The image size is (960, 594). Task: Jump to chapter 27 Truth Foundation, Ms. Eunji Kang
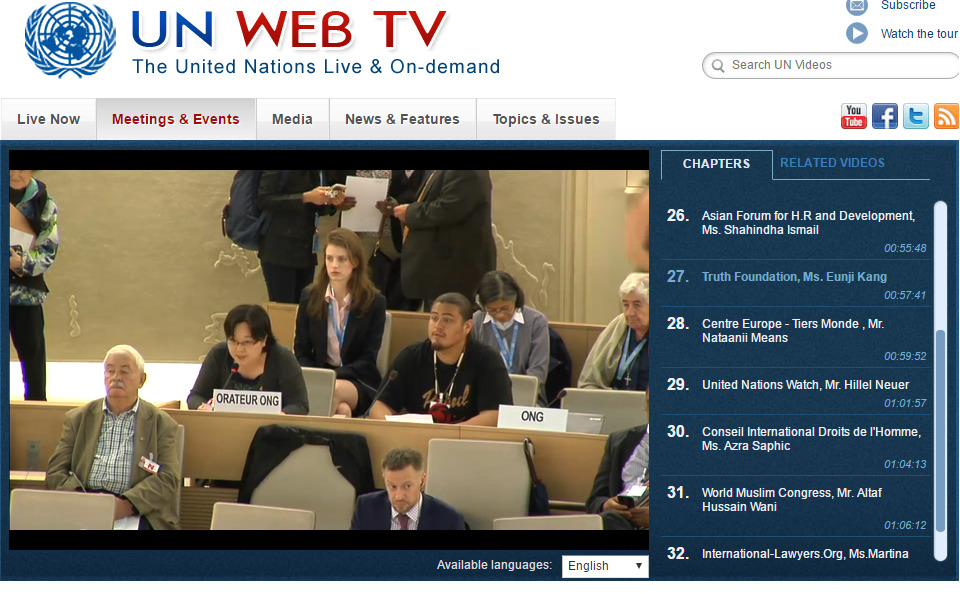(796, 284)
